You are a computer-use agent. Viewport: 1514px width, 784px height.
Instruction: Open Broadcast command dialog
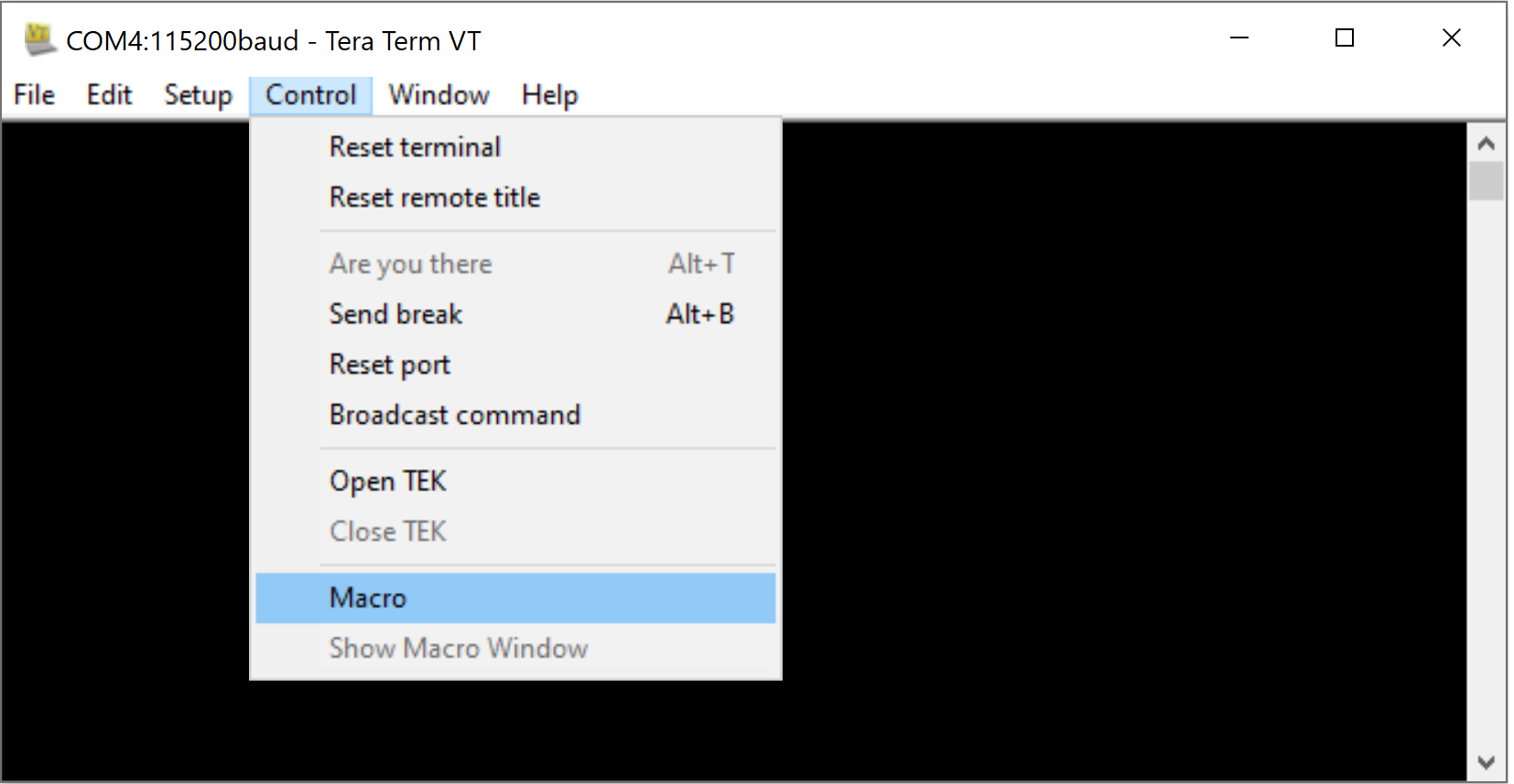pyautogui.click(x=454, y=414)
